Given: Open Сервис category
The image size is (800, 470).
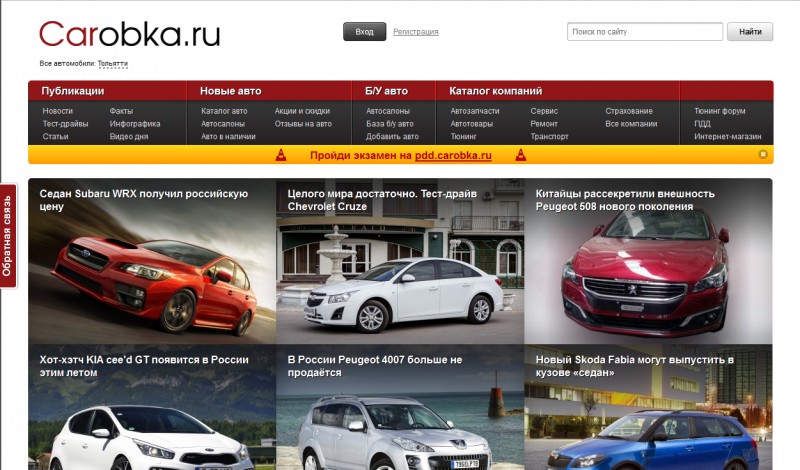Looking at the screenshot, I should (x=544, y=111).
